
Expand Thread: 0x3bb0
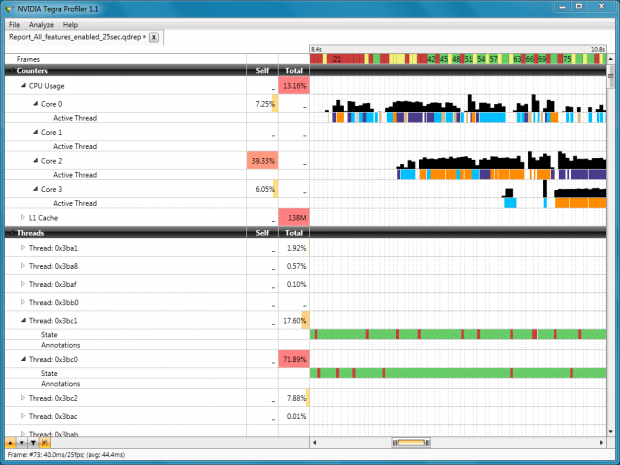23,302
